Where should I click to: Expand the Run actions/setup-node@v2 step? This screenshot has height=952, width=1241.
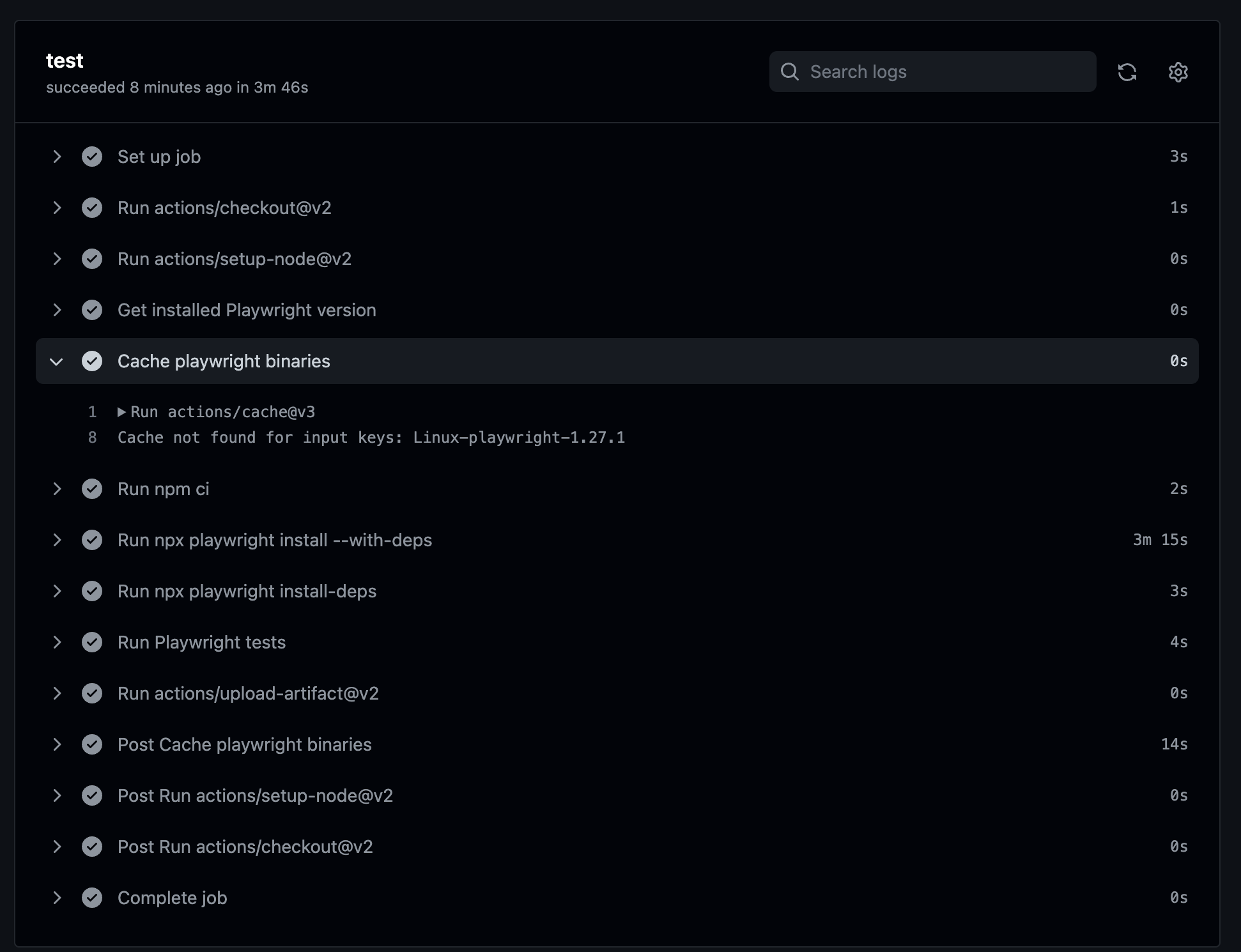57,259
